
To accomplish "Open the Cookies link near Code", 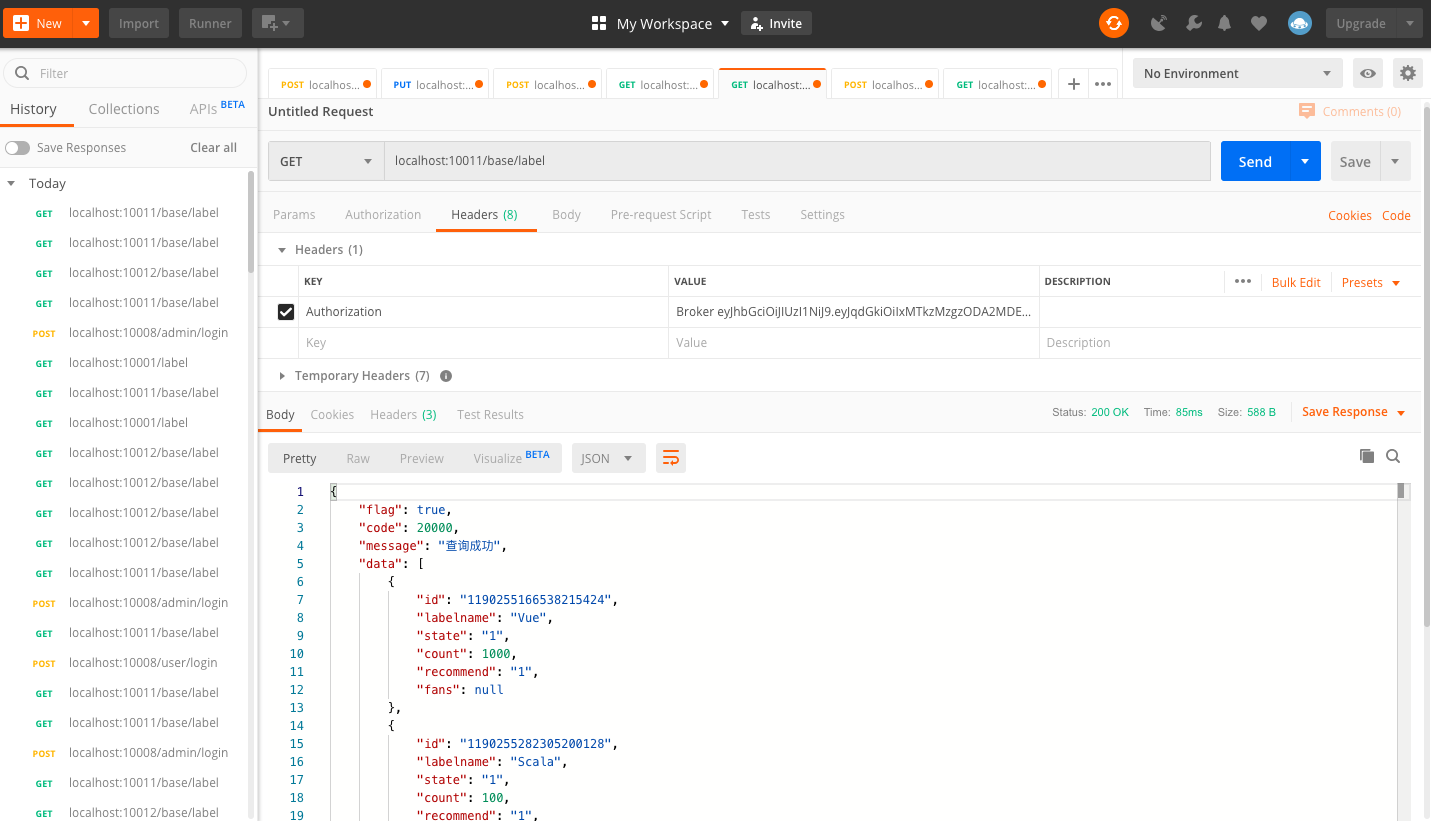I will [x=1350, y=215].
